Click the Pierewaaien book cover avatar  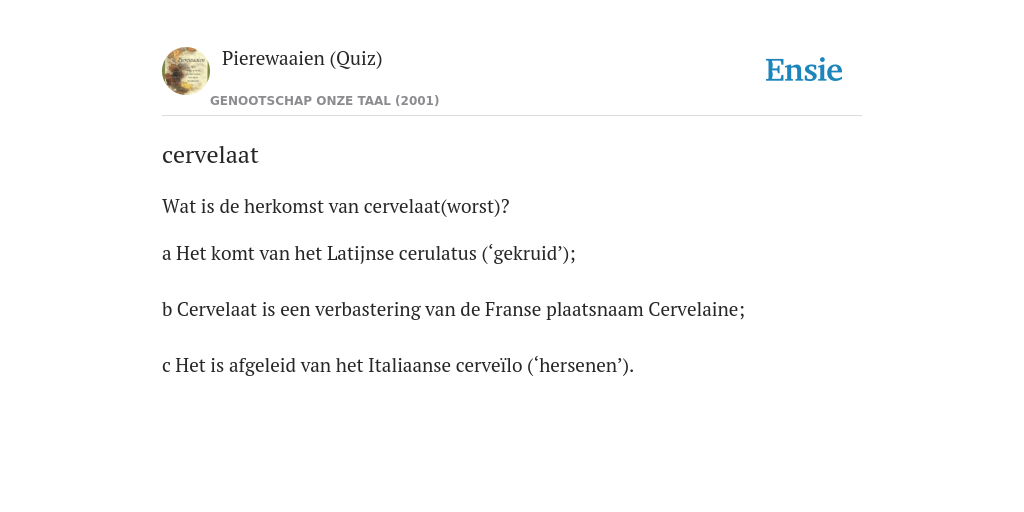pos(186,71)
